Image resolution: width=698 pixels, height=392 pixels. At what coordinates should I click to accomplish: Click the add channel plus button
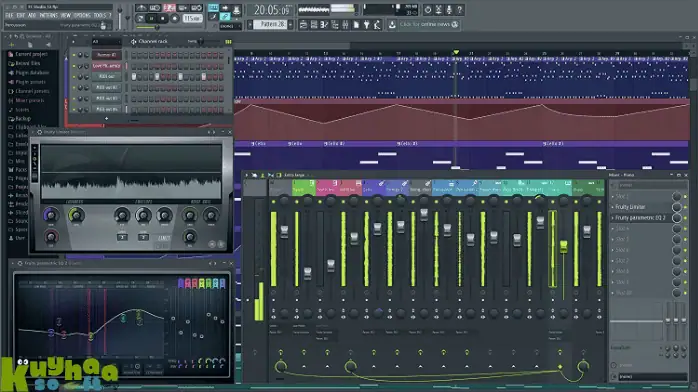106,118
